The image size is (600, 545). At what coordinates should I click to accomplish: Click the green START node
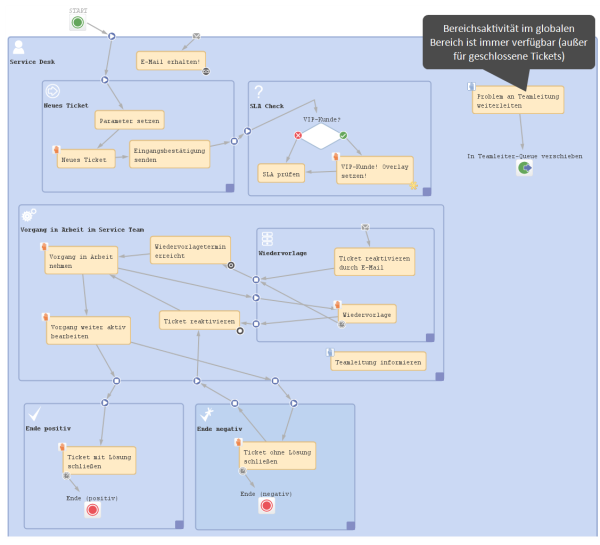78,22
